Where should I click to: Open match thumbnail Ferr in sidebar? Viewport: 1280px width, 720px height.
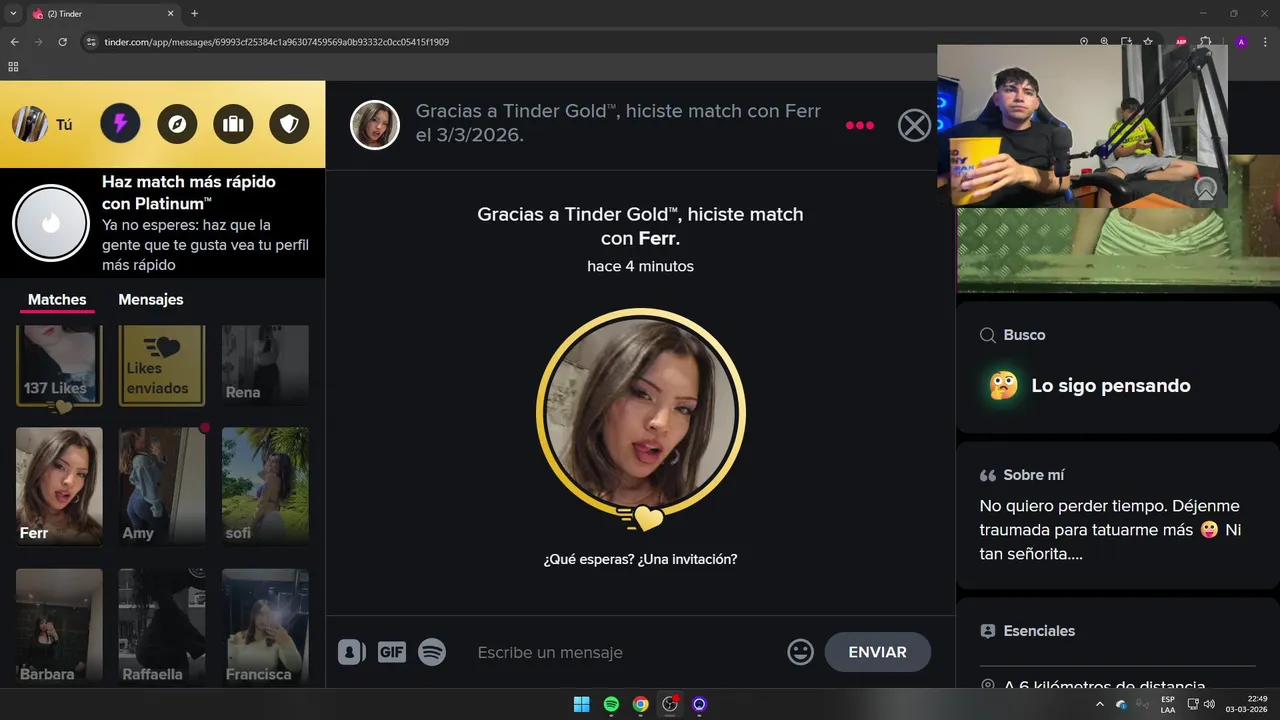pos(59,487)
